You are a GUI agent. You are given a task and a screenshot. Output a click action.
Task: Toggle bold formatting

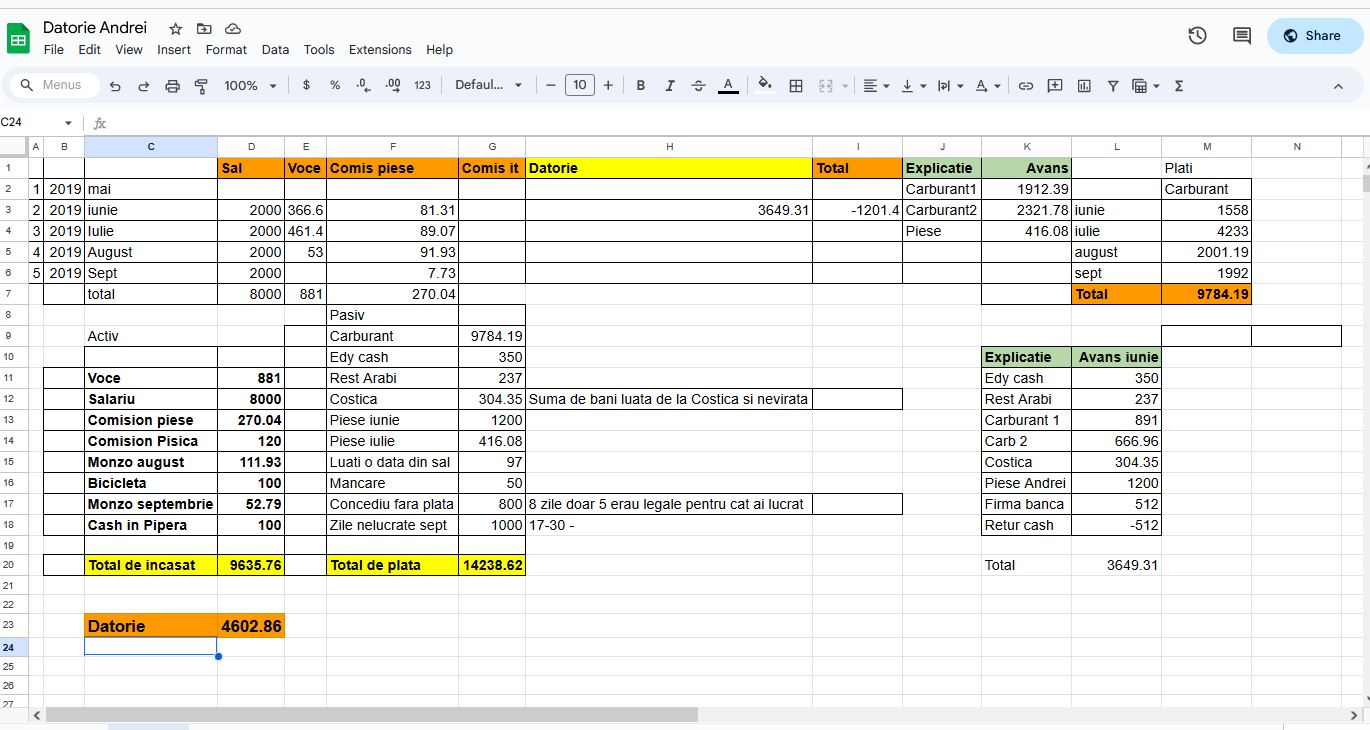click(x=641, y=86)
